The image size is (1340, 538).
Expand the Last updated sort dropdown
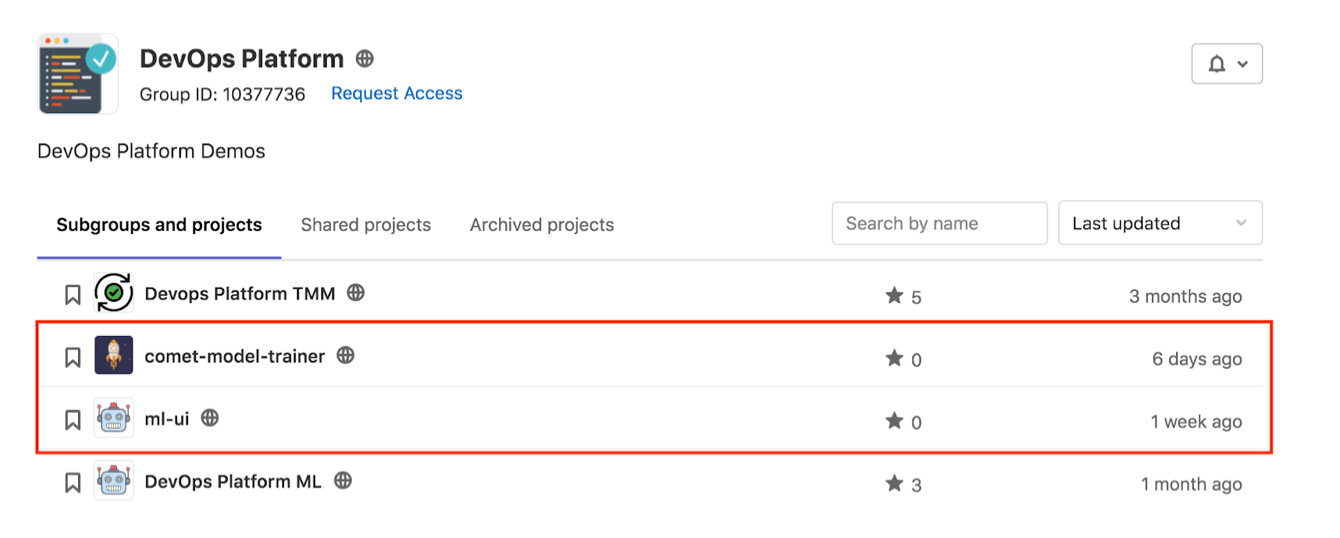[x=1160, y=223]
